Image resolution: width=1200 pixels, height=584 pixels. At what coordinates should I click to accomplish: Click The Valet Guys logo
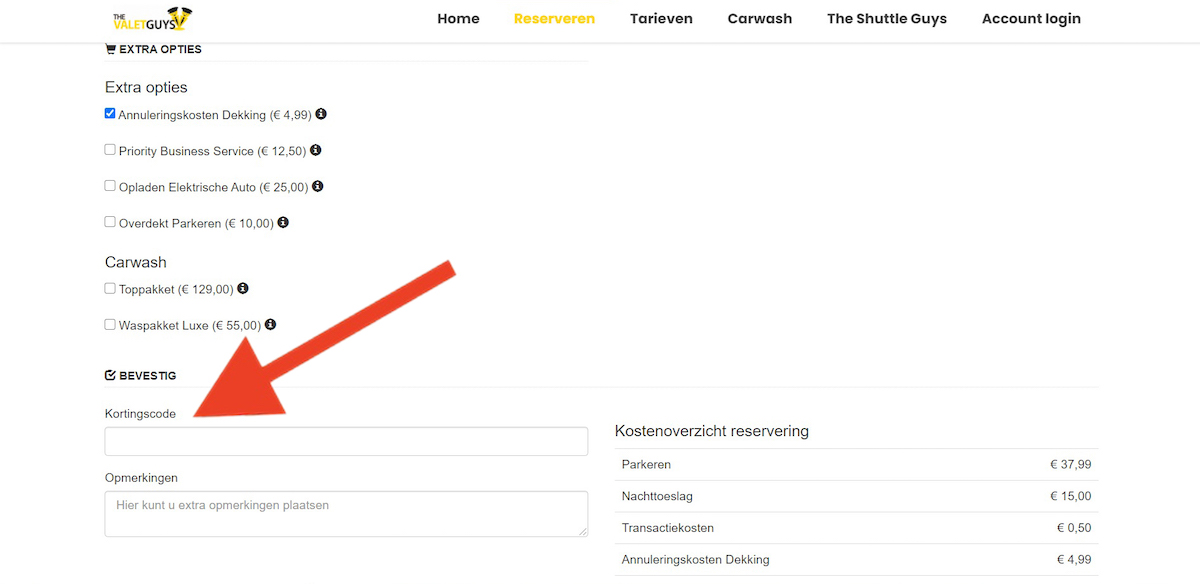click(x=153, y=18)
